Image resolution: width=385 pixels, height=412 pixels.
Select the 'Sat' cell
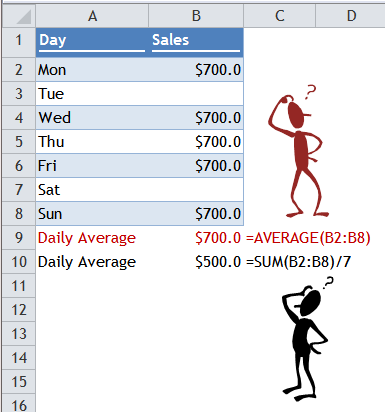(x=92, y=190)
